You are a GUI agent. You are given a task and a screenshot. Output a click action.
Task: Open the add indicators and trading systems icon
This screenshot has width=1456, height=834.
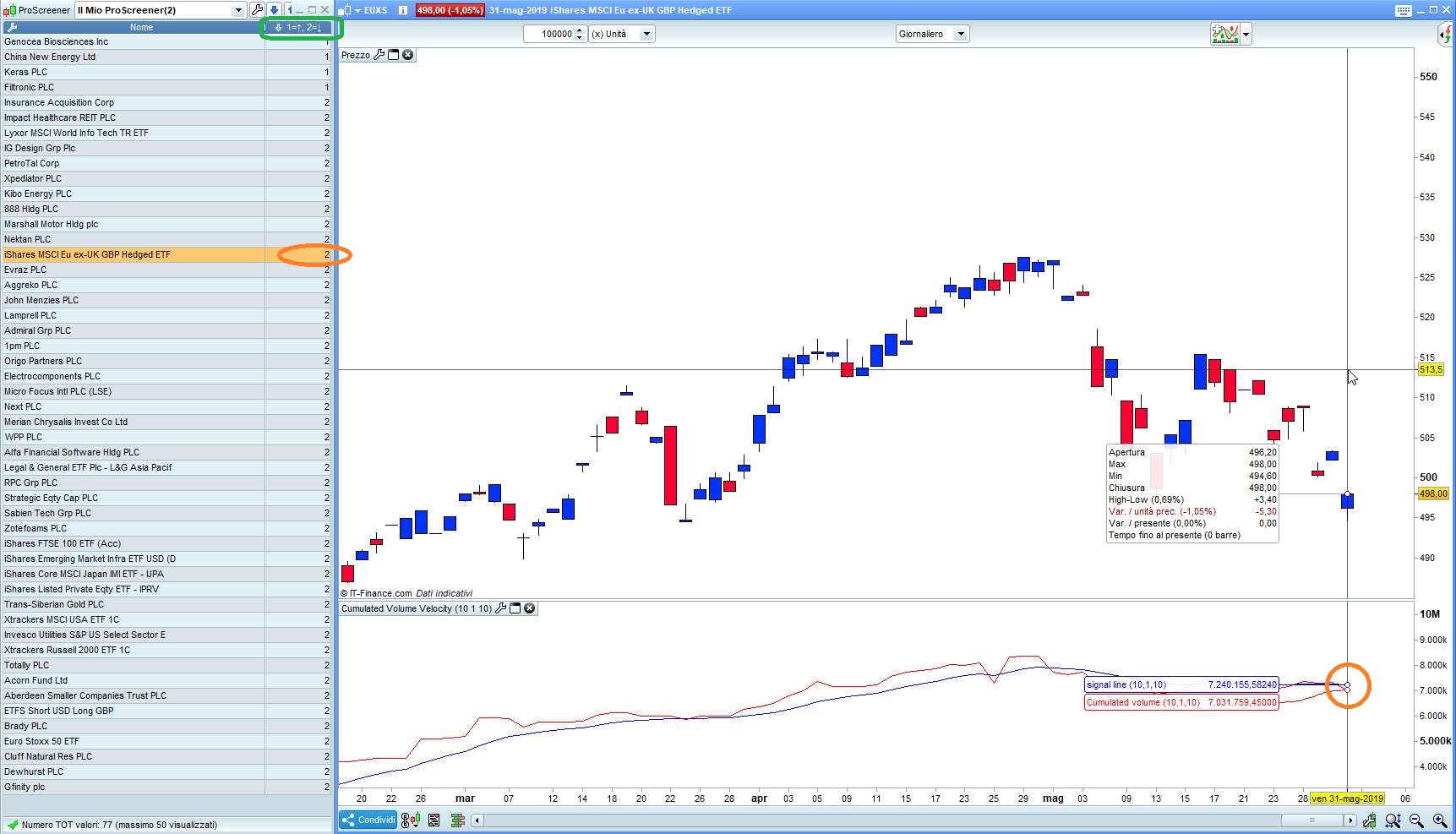click(x=1224, y=34)
